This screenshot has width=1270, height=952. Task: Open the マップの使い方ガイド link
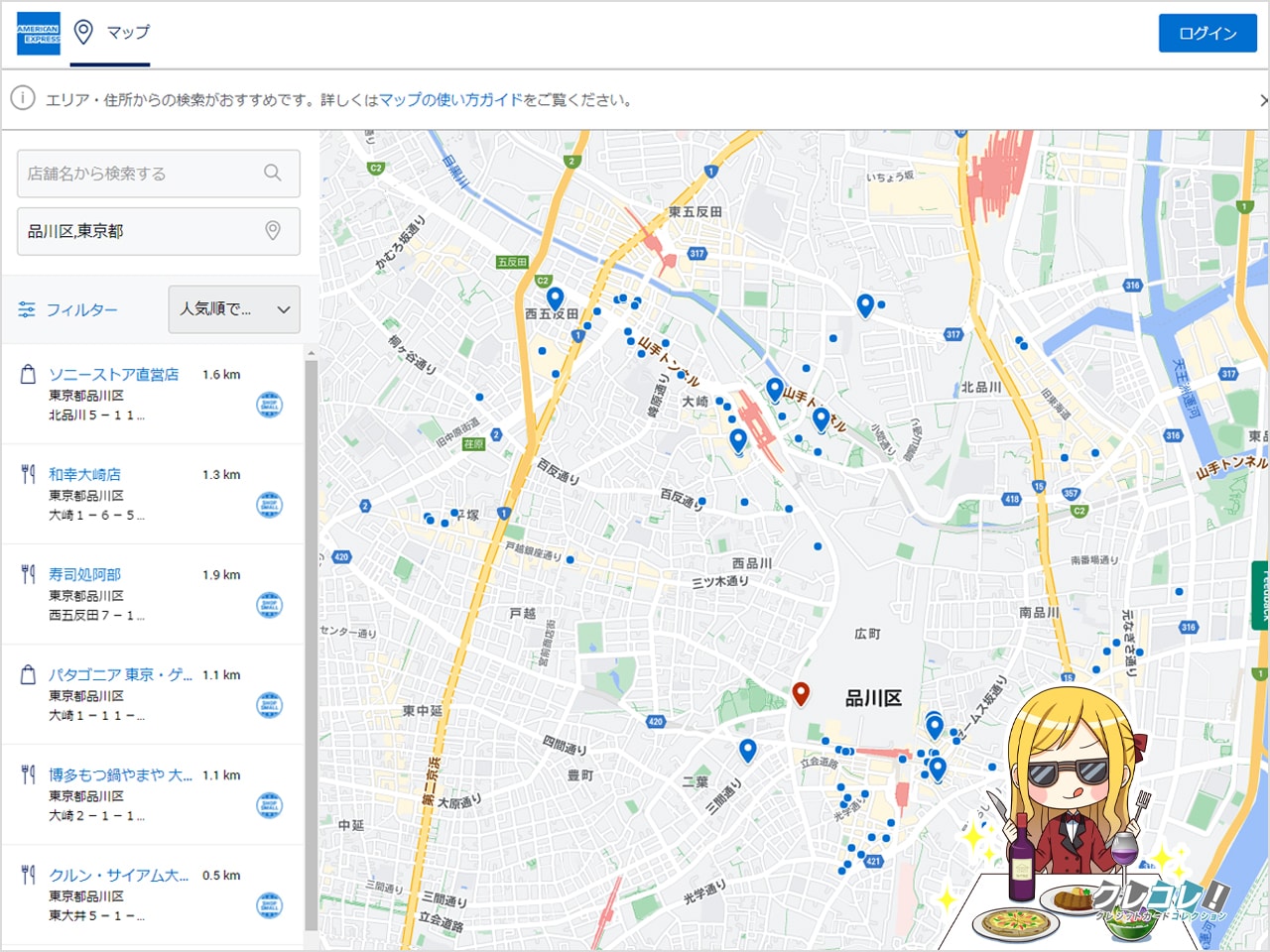point(450,99)
